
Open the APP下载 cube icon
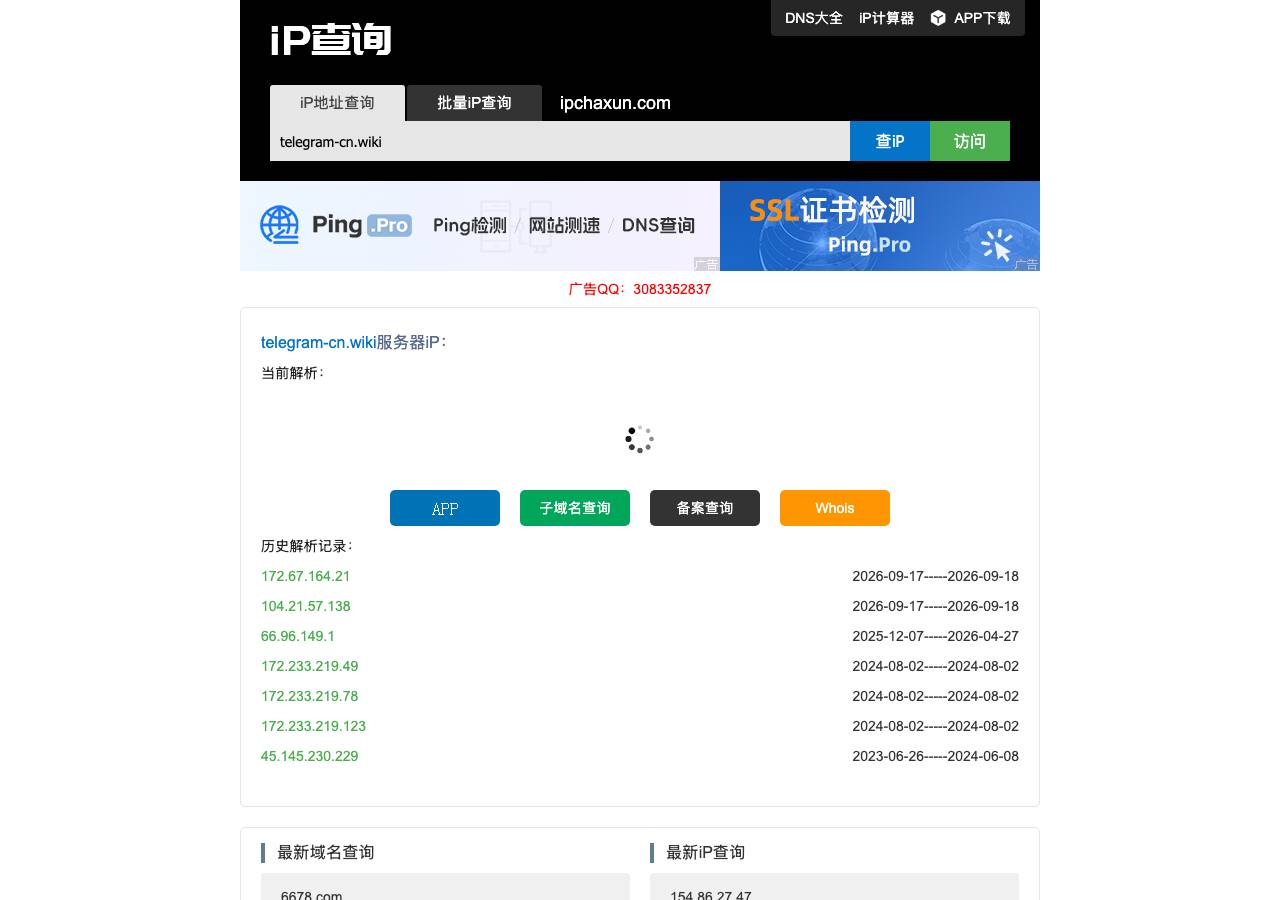point(938,18)
